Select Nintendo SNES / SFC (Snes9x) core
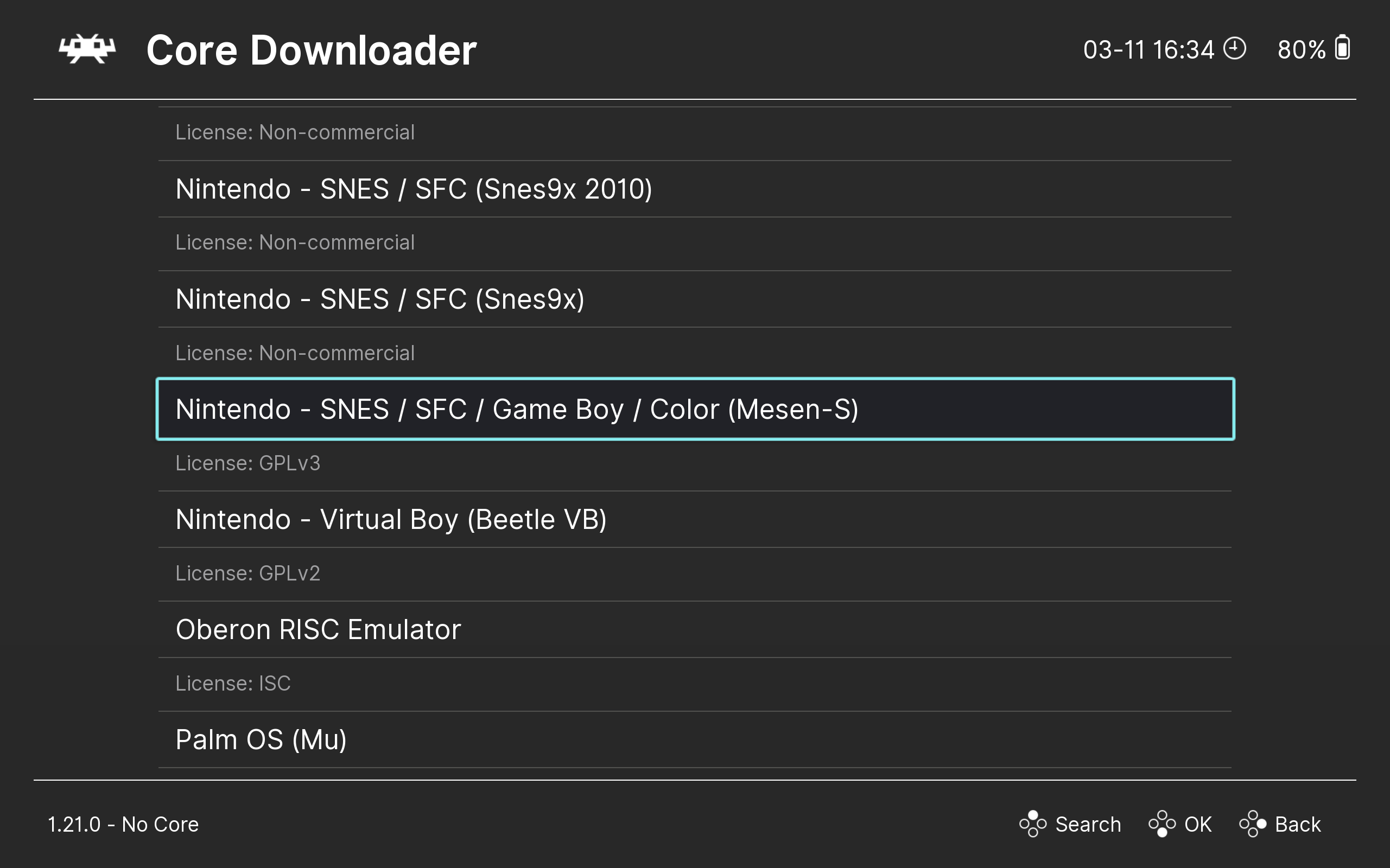 (x=380, y=299)
